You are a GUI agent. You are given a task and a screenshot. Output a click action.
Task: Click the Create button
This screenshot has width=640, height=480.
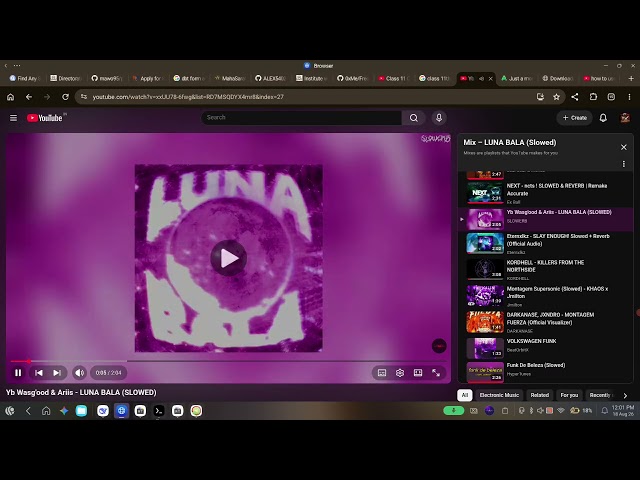coord(574,118)
